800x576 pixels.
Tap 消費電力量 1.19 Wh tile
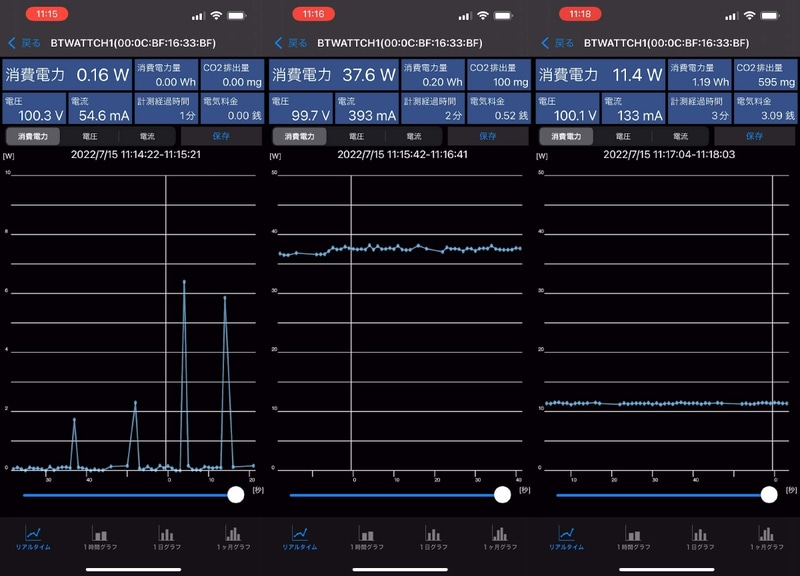coord(699,74)
